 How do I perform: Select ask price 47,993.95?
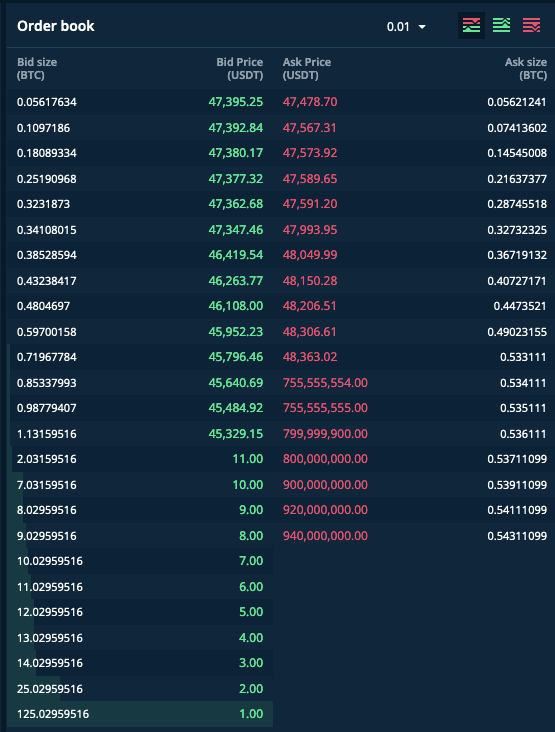tap(310, 230)
